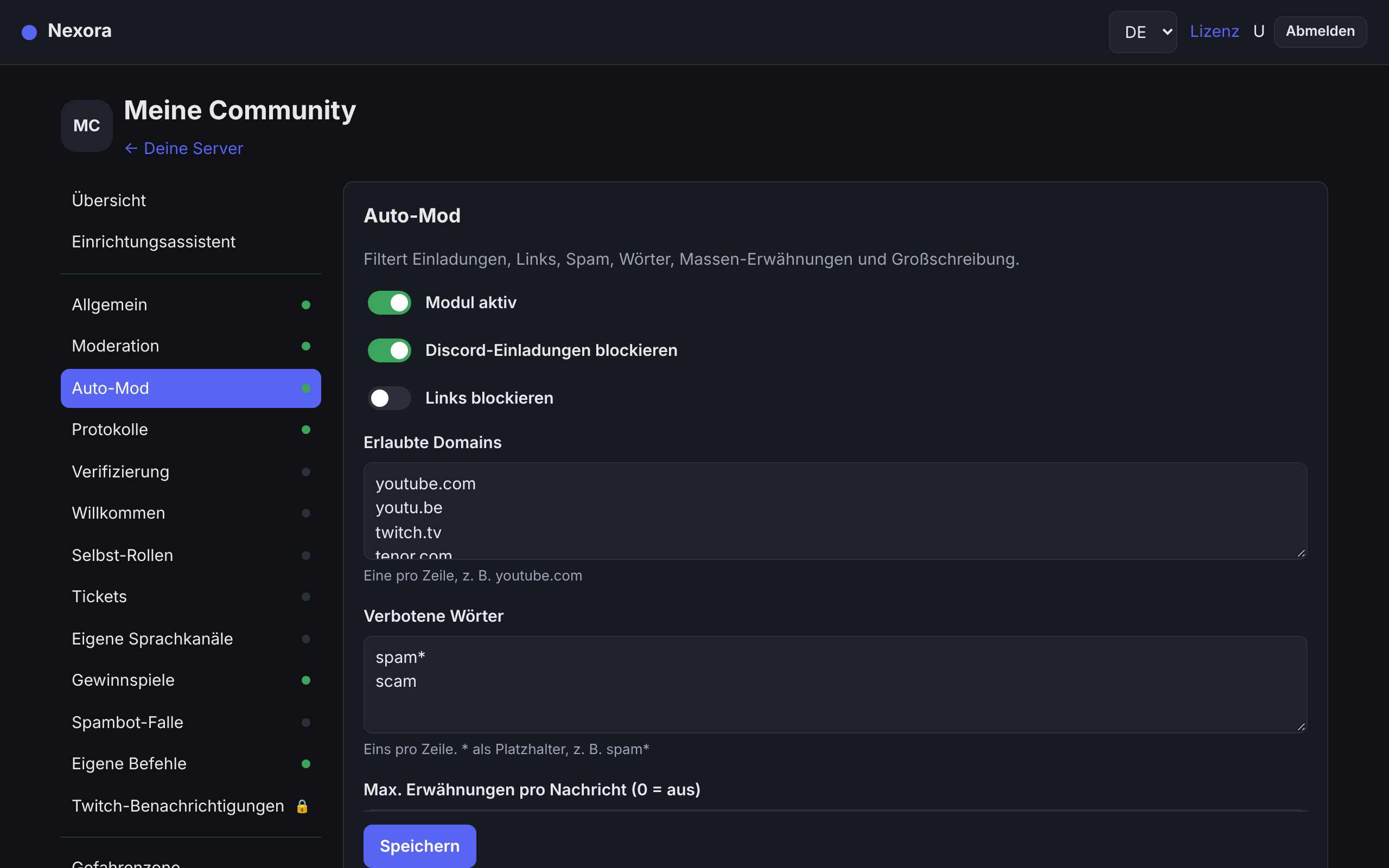Click the Nexora brand name
This screenshot has width=1389, height=868.
tap(80, 31)
